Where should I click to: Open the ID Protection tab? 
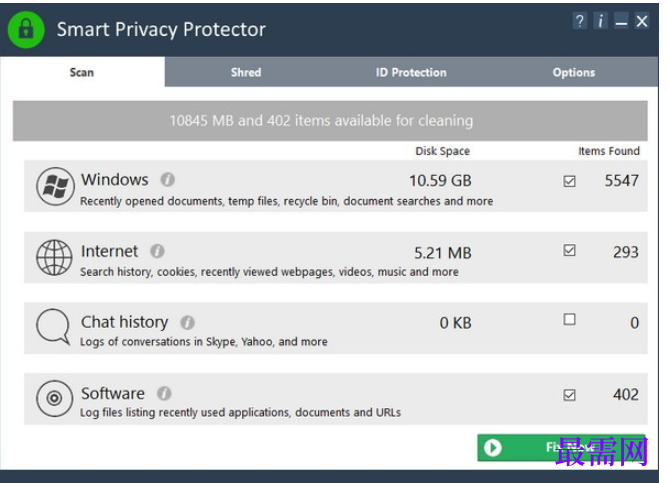411,72
